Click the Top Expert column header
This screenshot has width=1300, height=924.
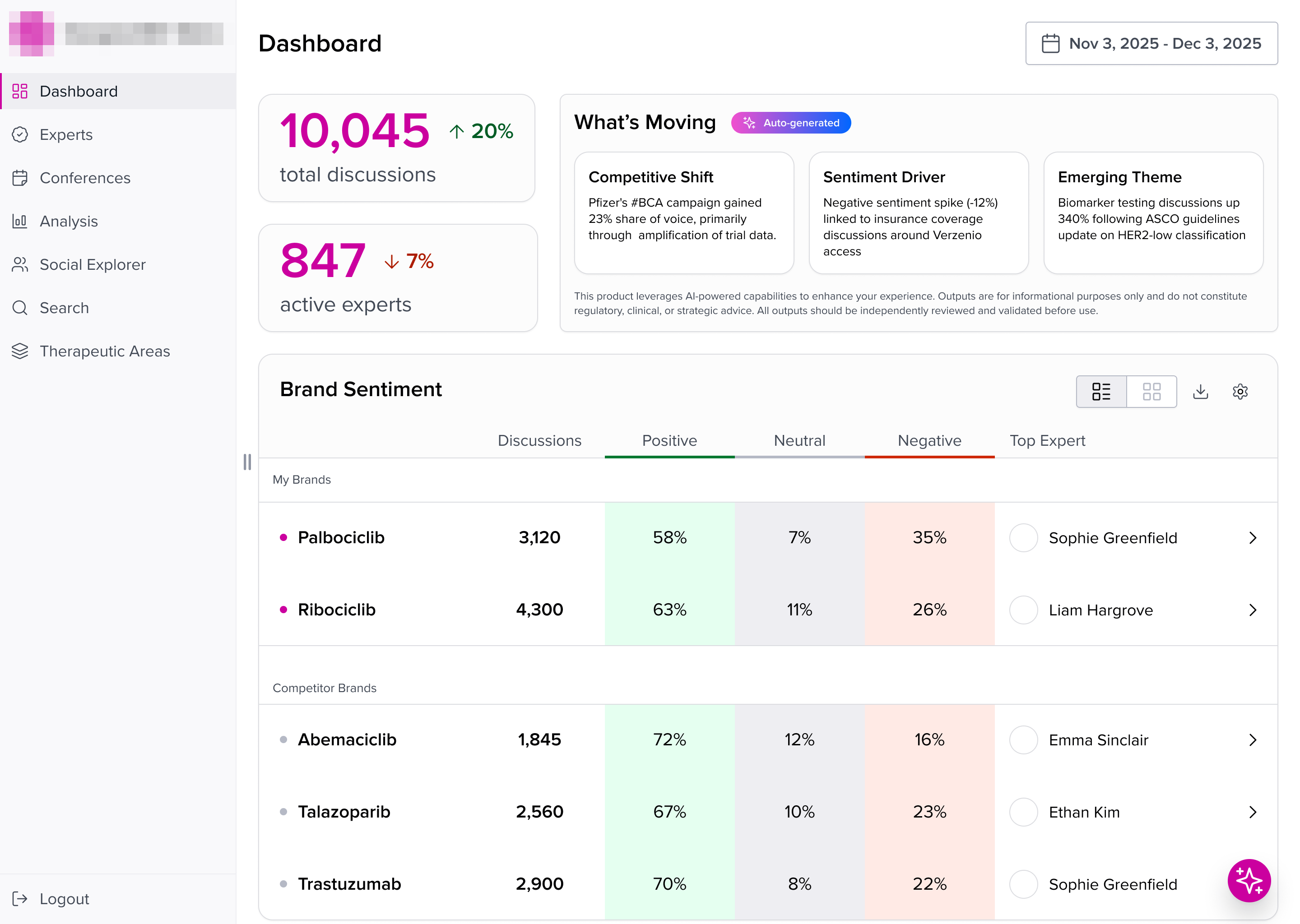[1047, 440]
